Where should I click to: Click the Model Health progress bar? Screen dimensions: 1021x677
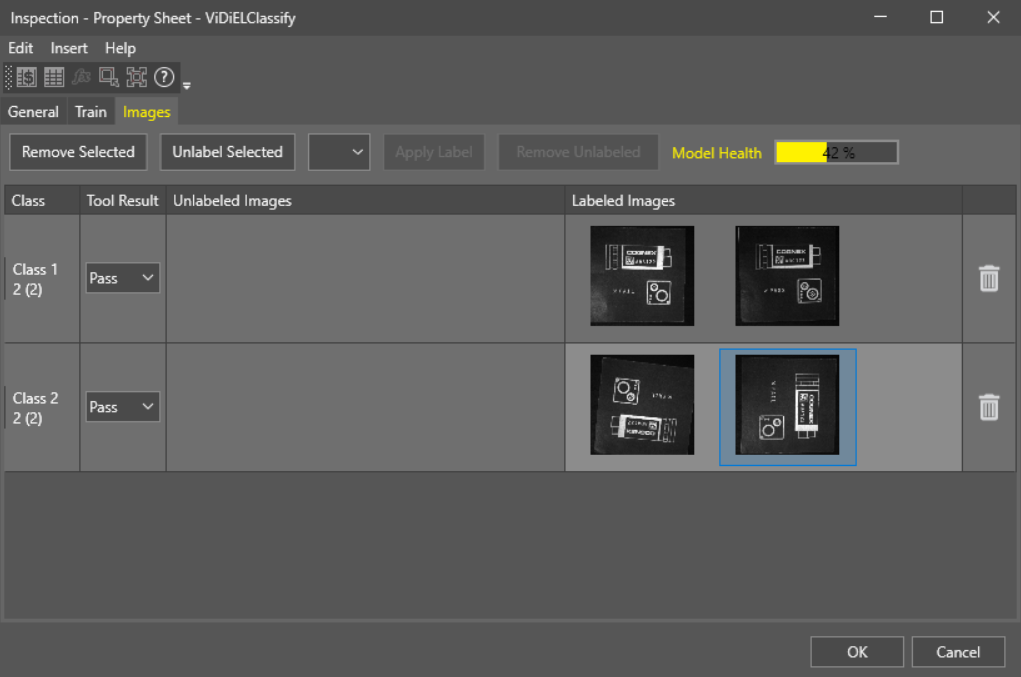pos(836,152)
